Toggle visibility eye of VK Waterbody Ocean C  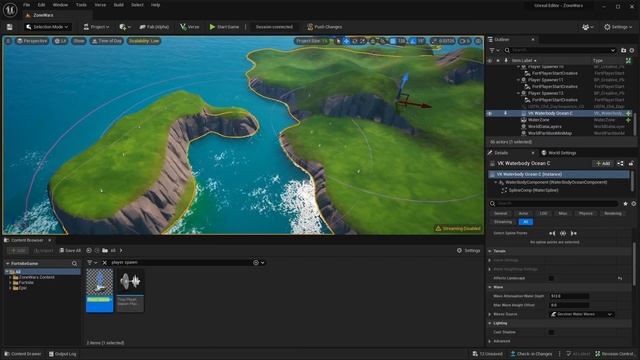490,113
